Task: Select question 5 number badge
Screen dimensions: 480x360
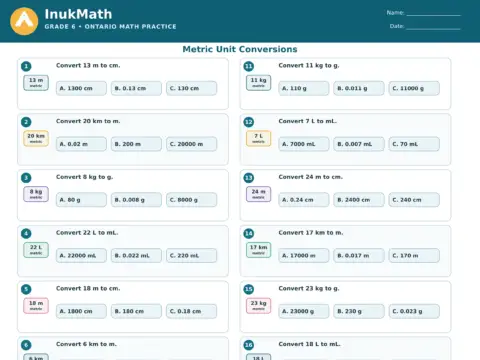Action: pyautogui.click(x=26, y=289)
